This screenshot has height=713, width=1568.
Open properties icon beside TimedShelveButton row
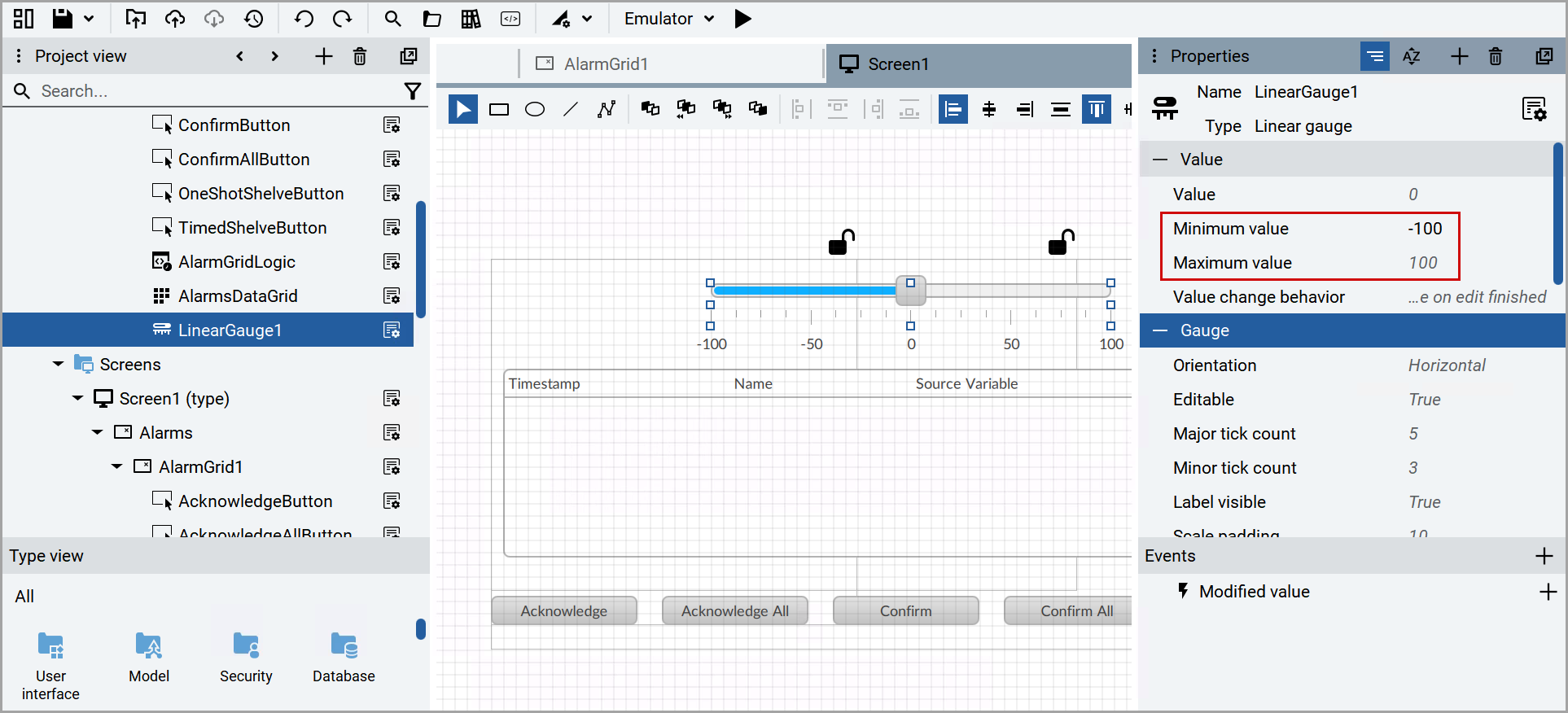392,228
